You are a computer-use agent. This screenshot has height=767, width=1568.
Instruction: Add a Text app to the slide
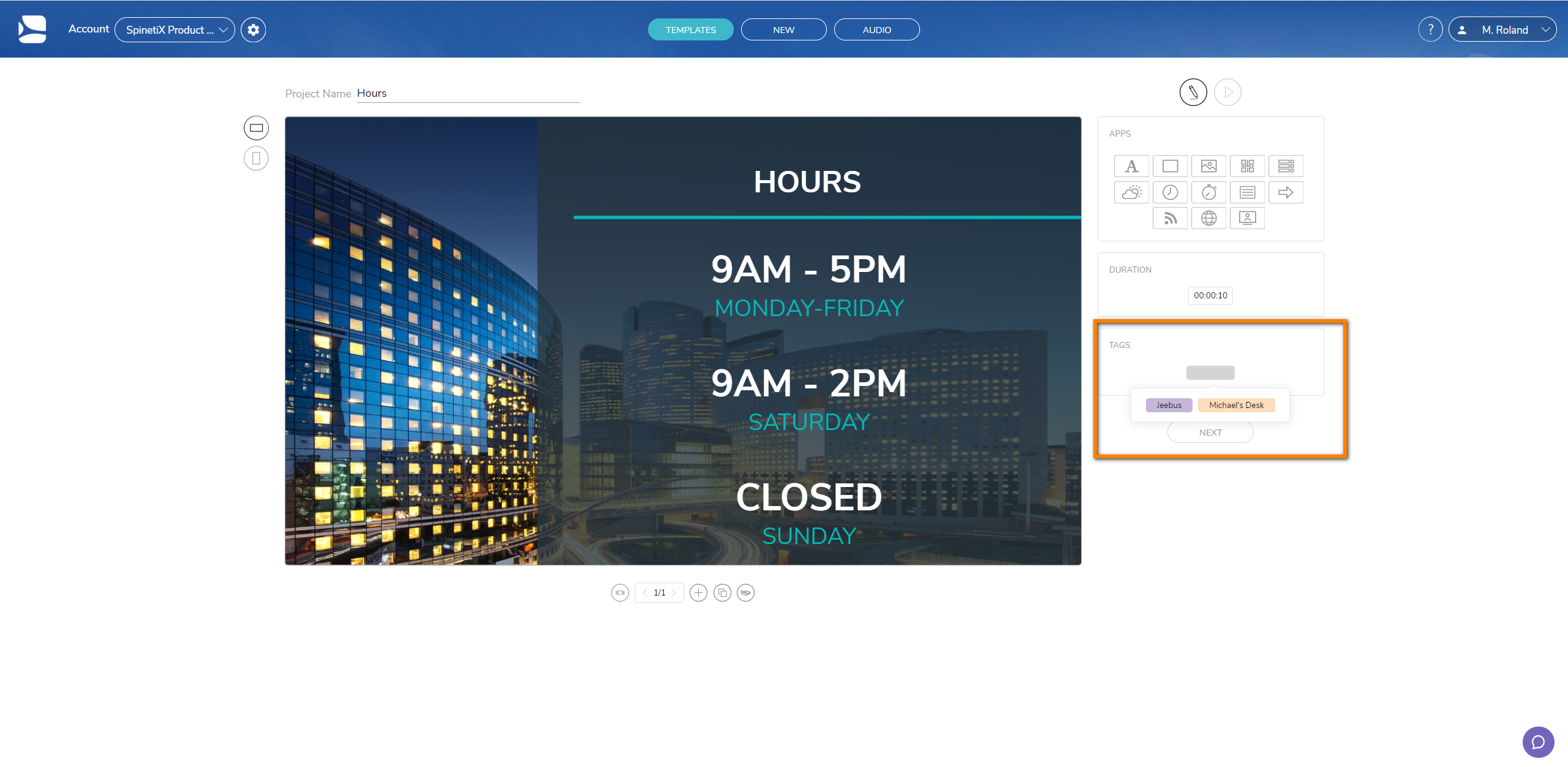point(1131,166)
